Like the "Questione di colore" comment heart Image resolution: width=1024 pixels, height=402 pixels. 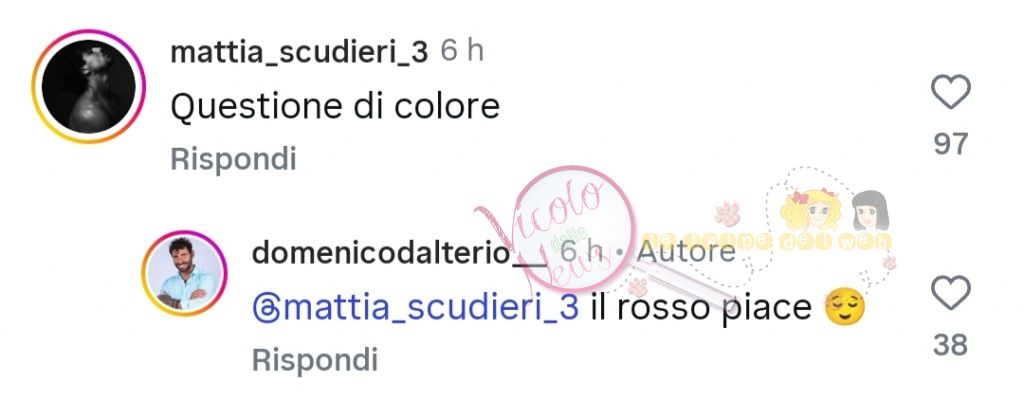click(x=950, y=92)
